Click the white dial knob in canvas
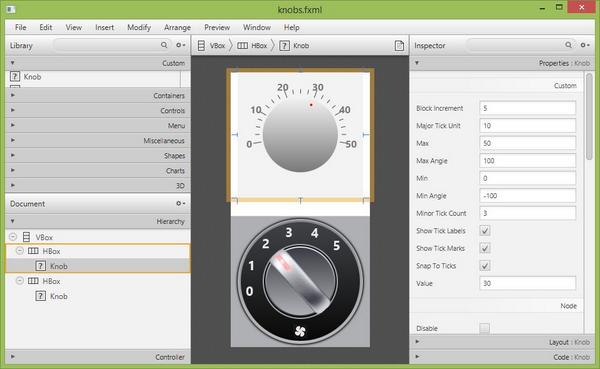This screenshot has width=600, height=369. click(300, 135)
